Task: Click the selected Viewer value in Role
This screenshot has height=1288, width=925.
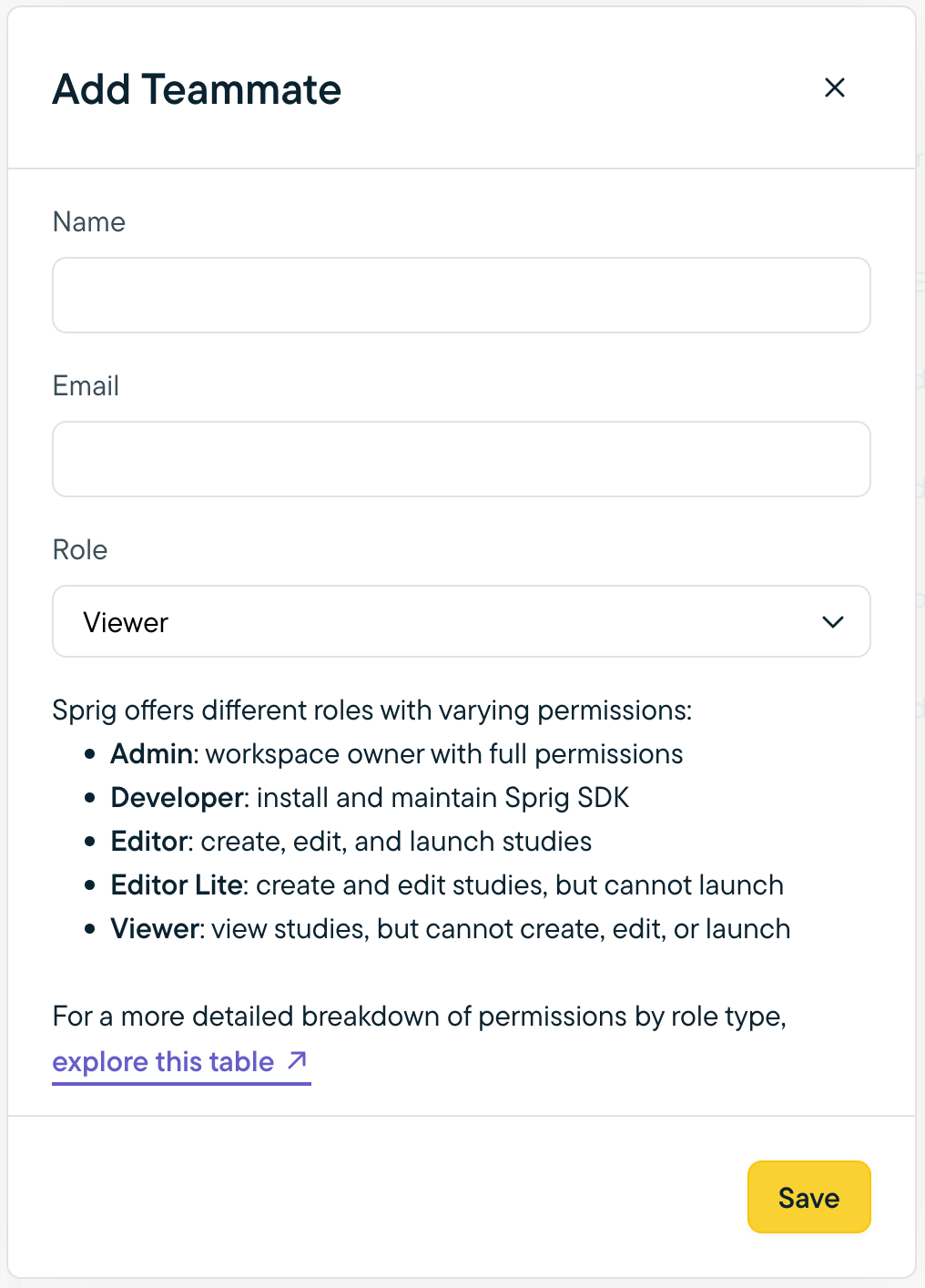Action: 126,623
